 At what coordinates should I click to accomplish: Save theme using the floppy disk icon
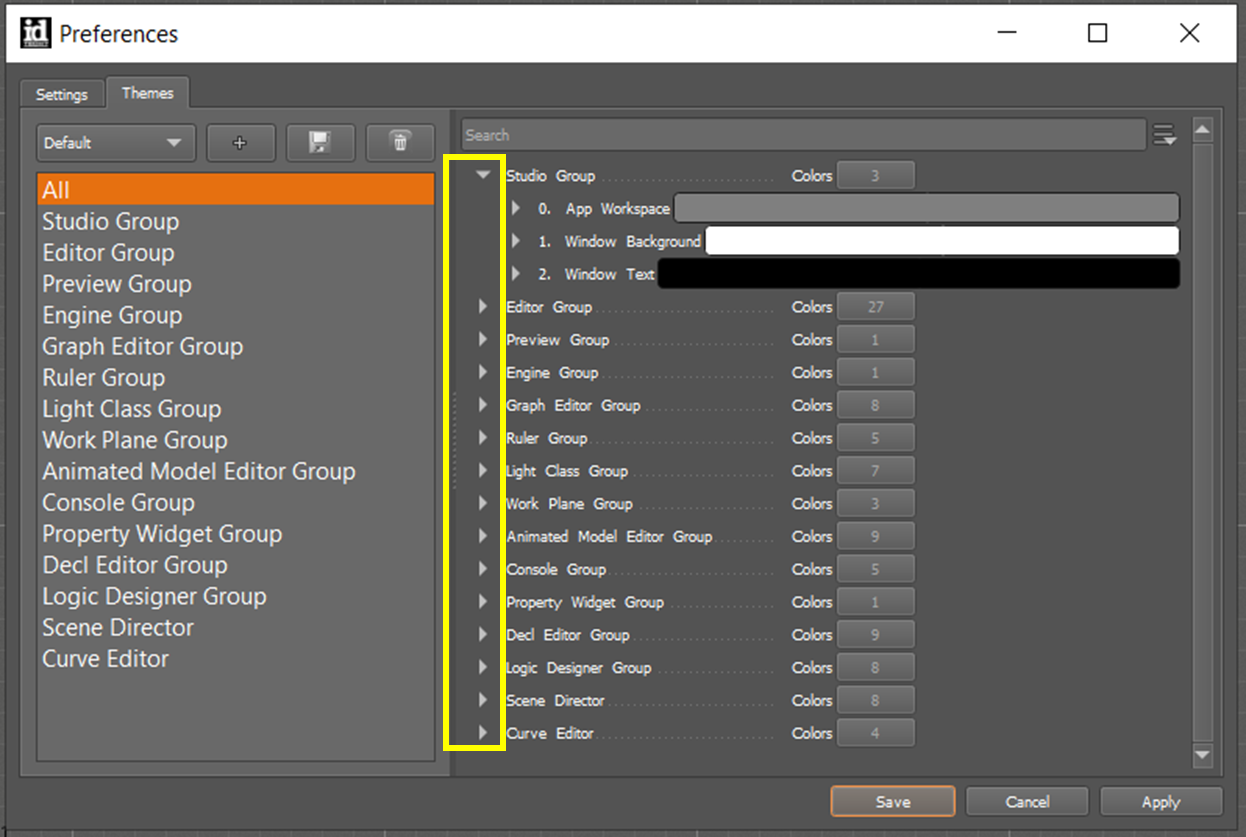pyautogui.click(x=320, y=143)
